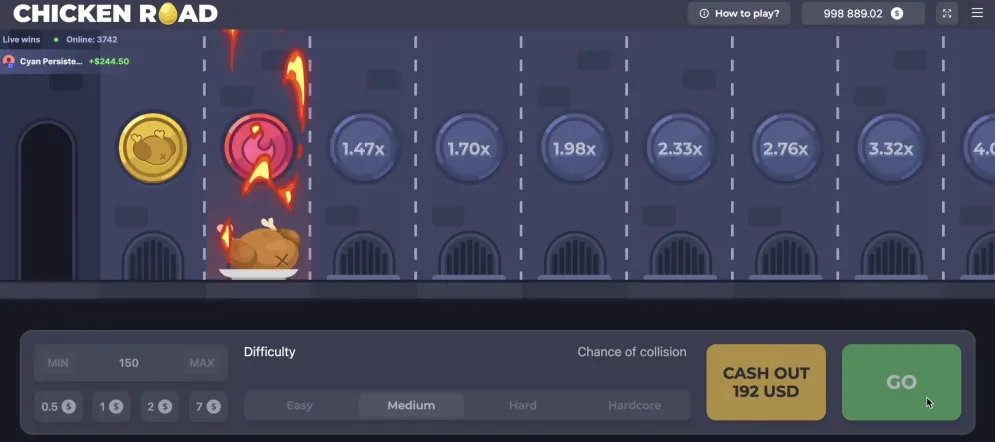
Task: Select the 1.47x multiplier coin
Action: tap(364, 148)
